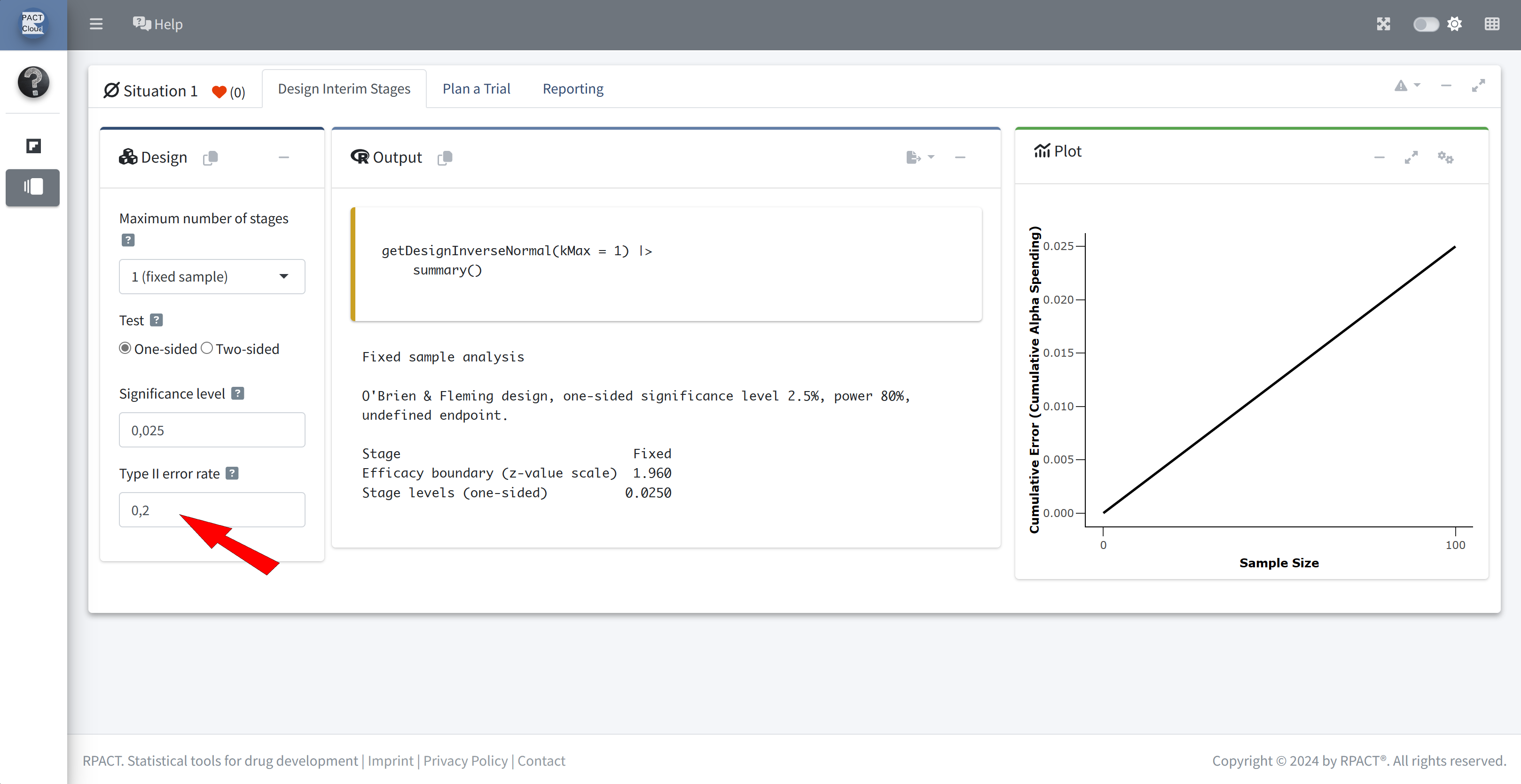Screen dimensions: 1521x784
Task: Click the question mark help avatar
Action: pos(33,82)
